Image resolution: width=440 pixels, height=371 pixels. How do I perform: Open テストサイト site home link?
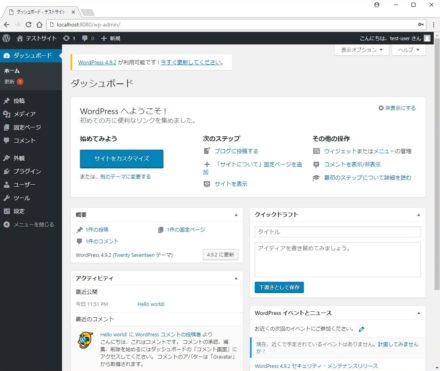point(37,38)
